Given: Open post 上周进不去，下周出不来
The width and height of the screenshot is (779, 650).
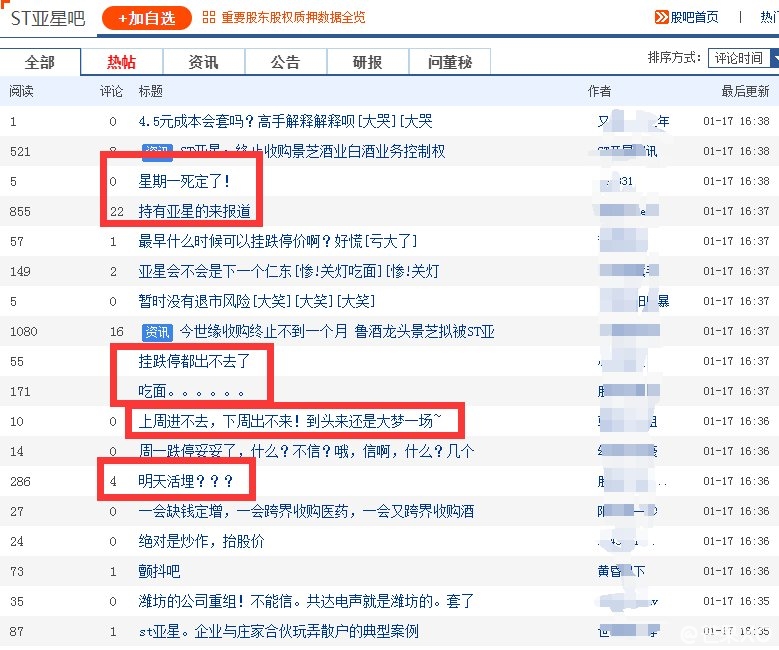Looking at the screenshot, I should point(290,421).
